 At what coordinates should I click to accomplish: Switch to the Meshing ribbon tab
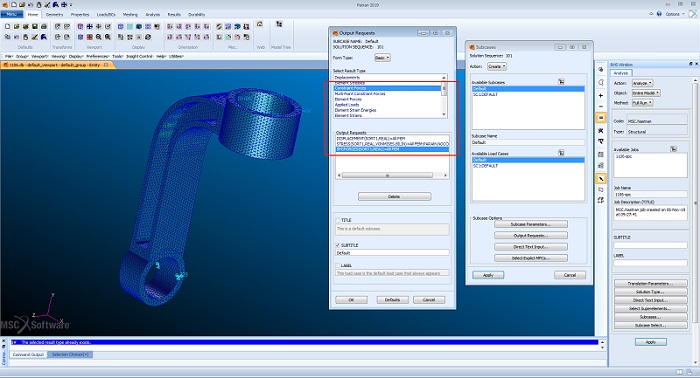(x=130, y=15)
